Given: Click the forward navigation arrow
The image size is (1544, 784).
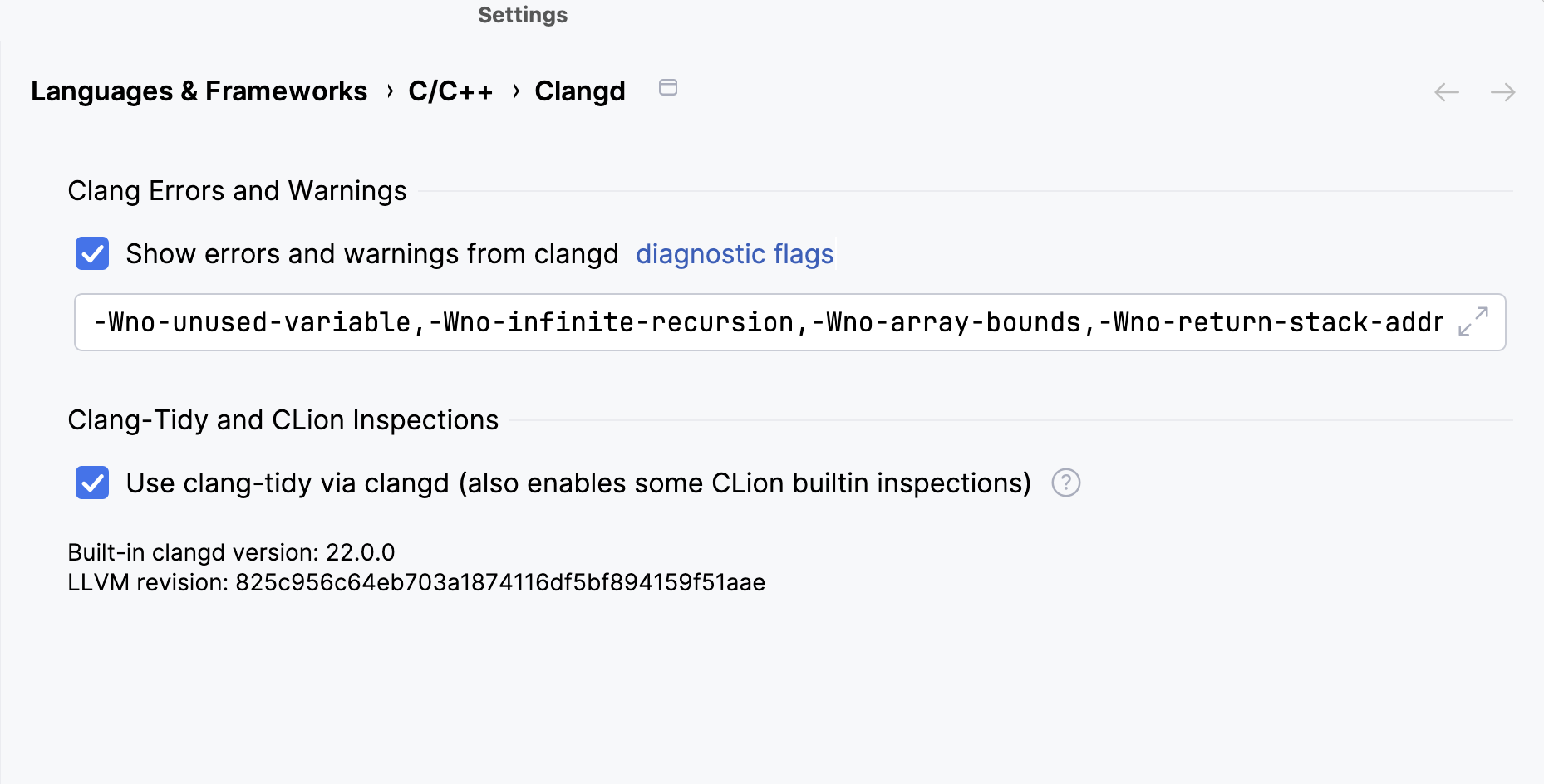Looking at the screenshot, I should click(x=1502, y=92).
